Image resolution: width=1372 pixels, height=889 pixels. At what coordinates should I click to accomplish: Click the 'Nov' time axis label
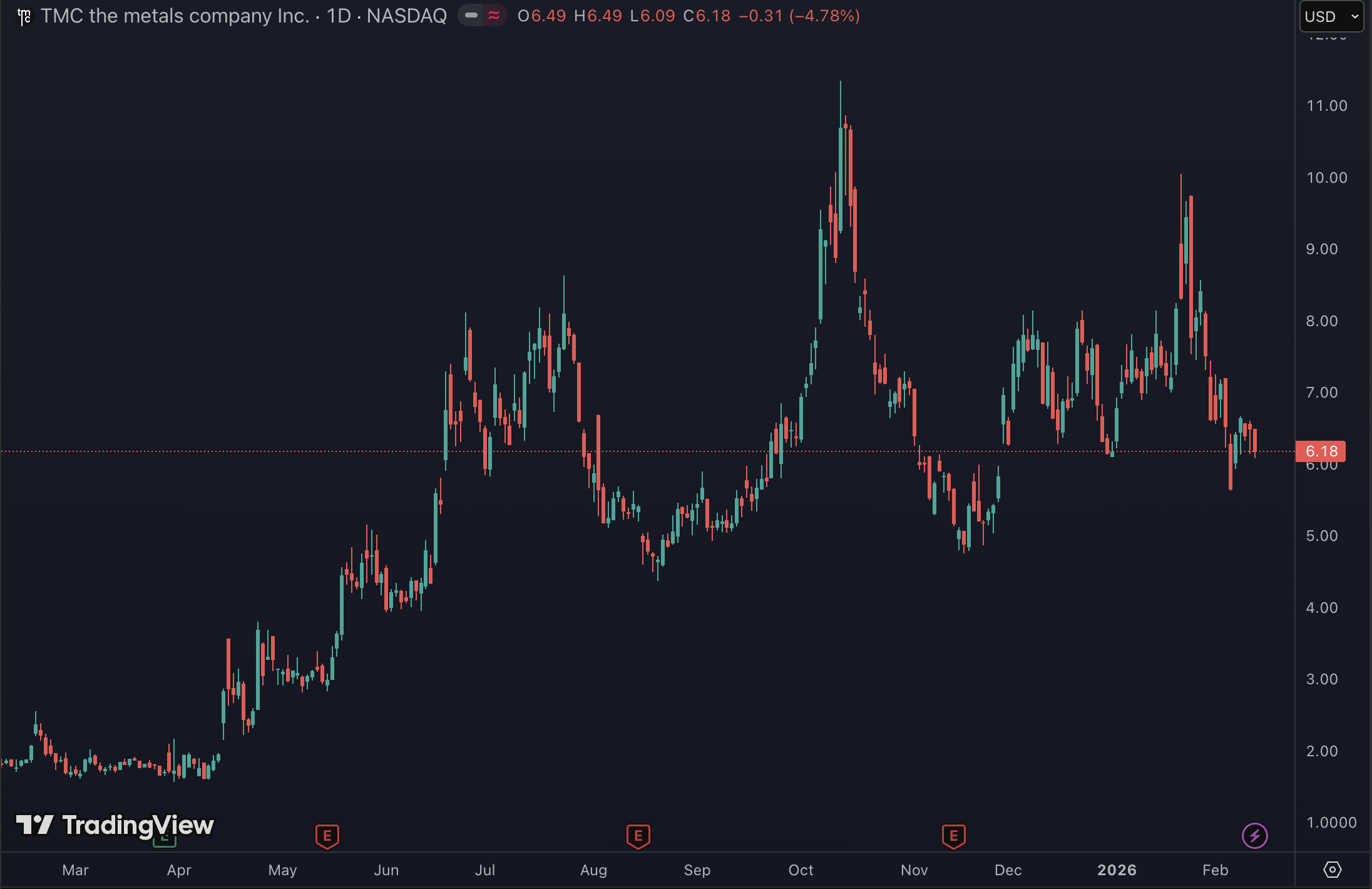click(x=914, y=870)
